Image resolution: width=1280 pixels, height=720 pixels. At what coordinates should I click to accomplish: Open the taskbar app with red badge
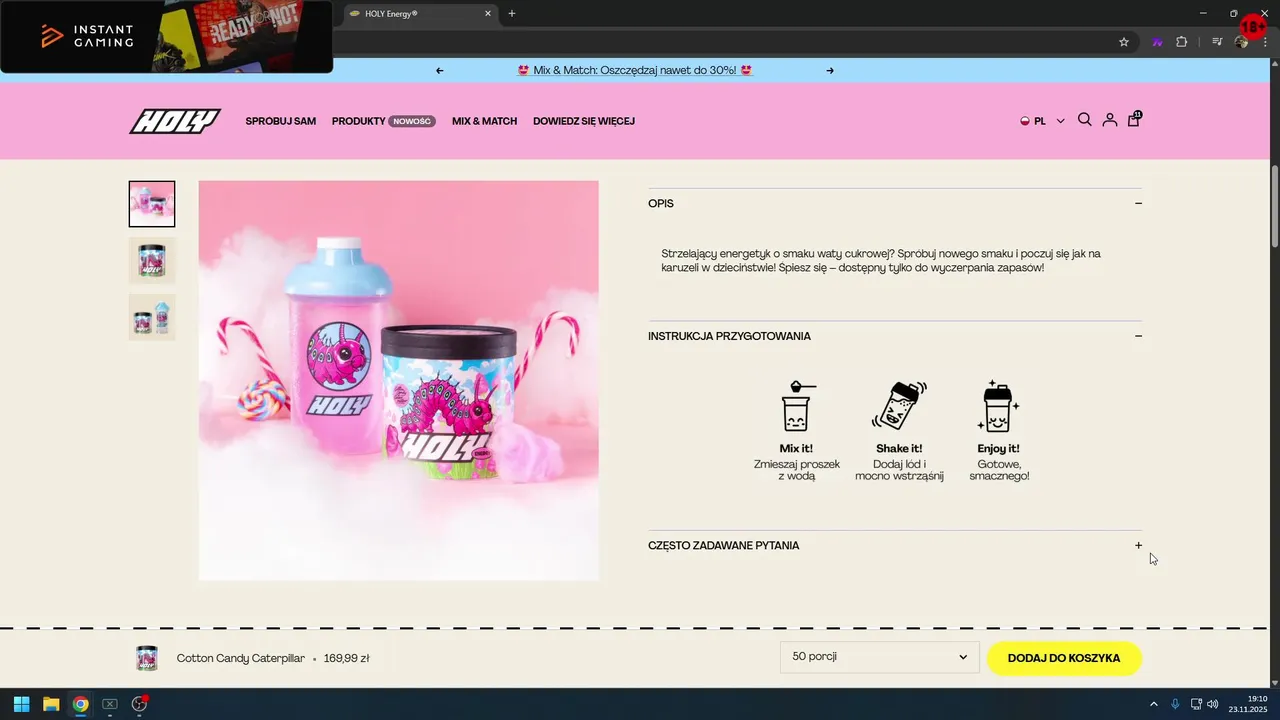[140, 704]
